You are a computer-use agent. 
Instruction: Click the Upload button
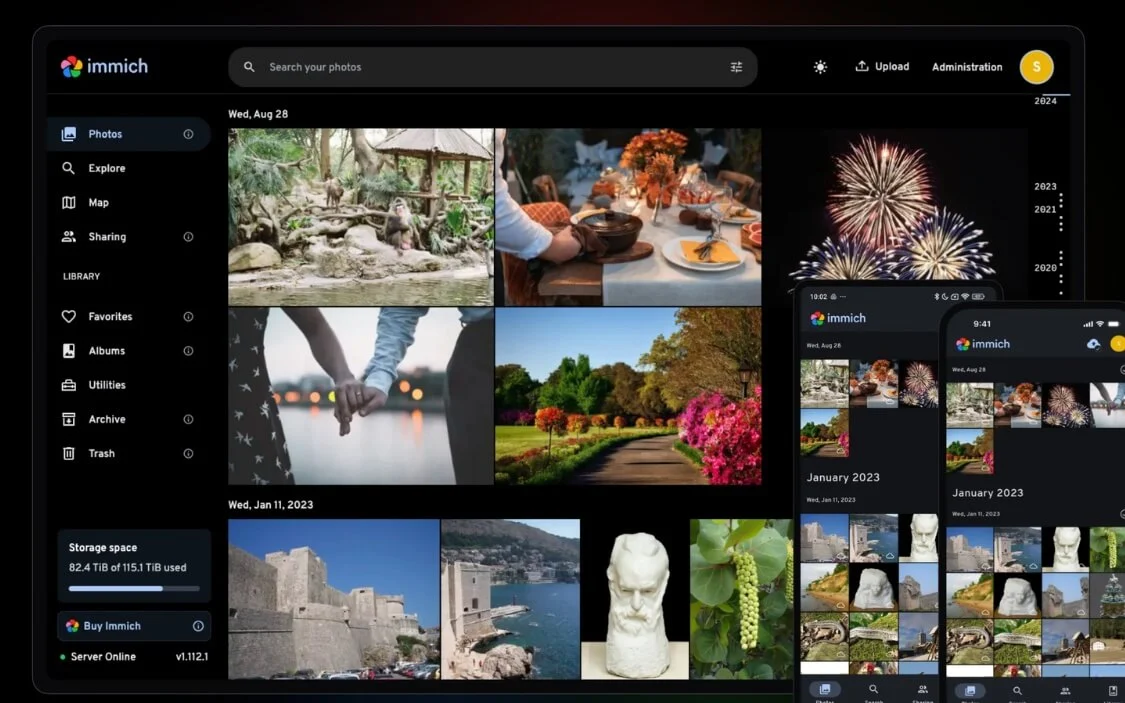click(882, 67)
